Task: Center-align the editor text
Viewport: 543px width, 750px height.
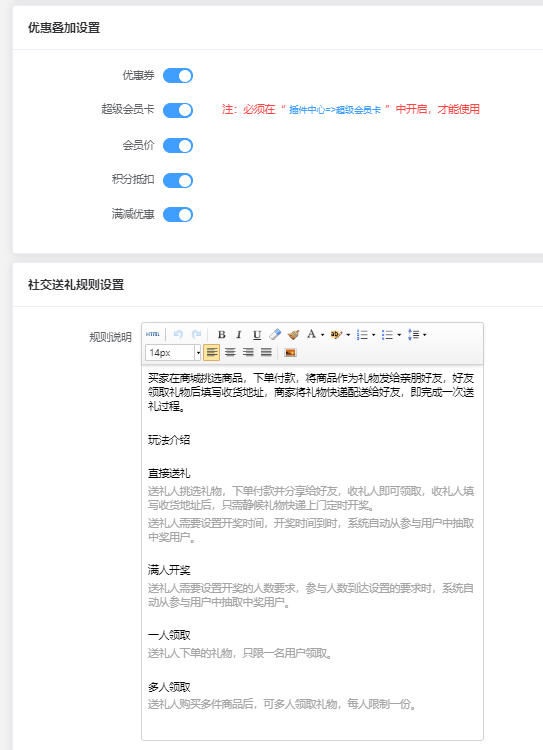Action: point(230,353)
